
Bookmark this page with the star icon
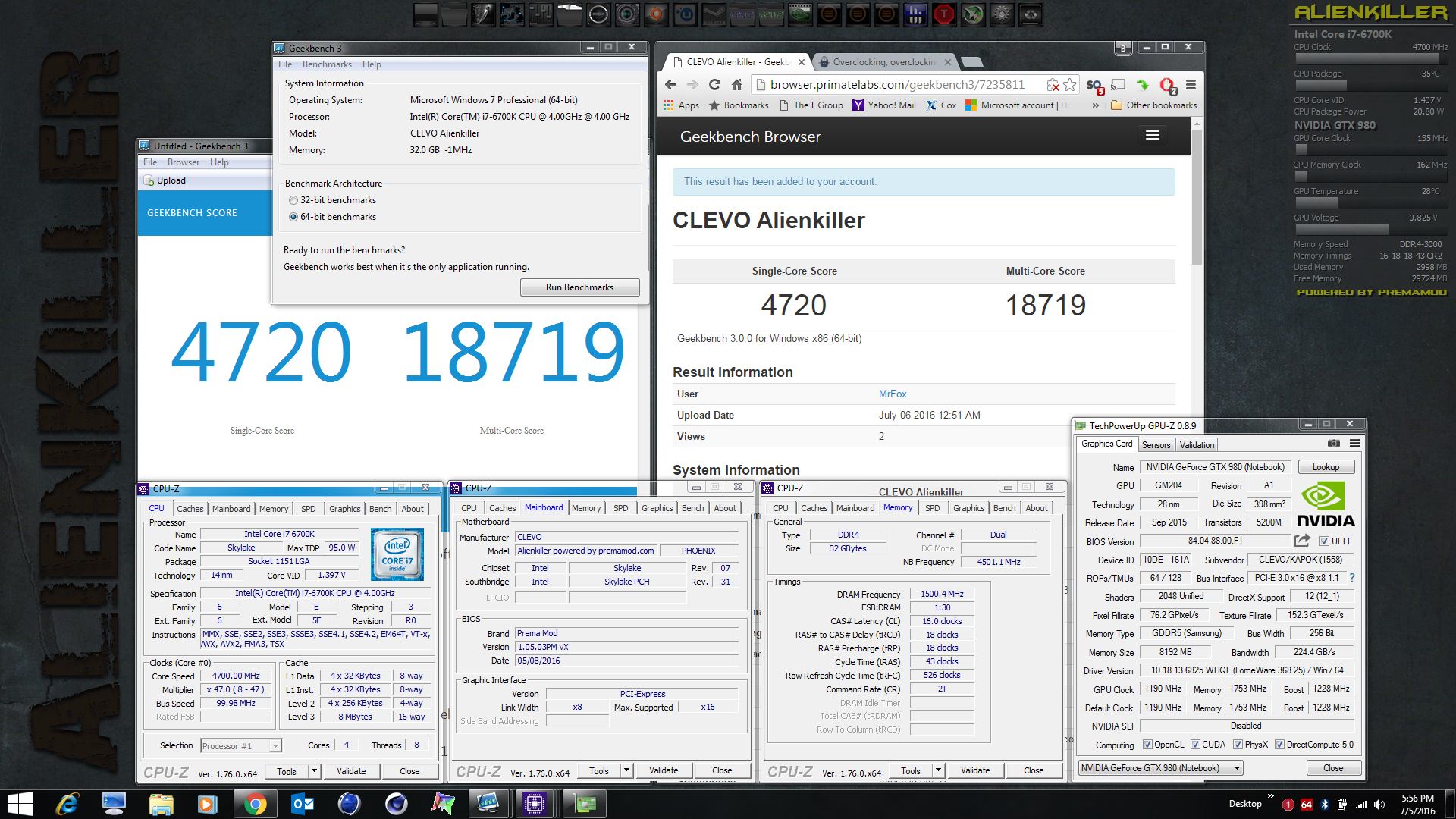(1070, 85)
